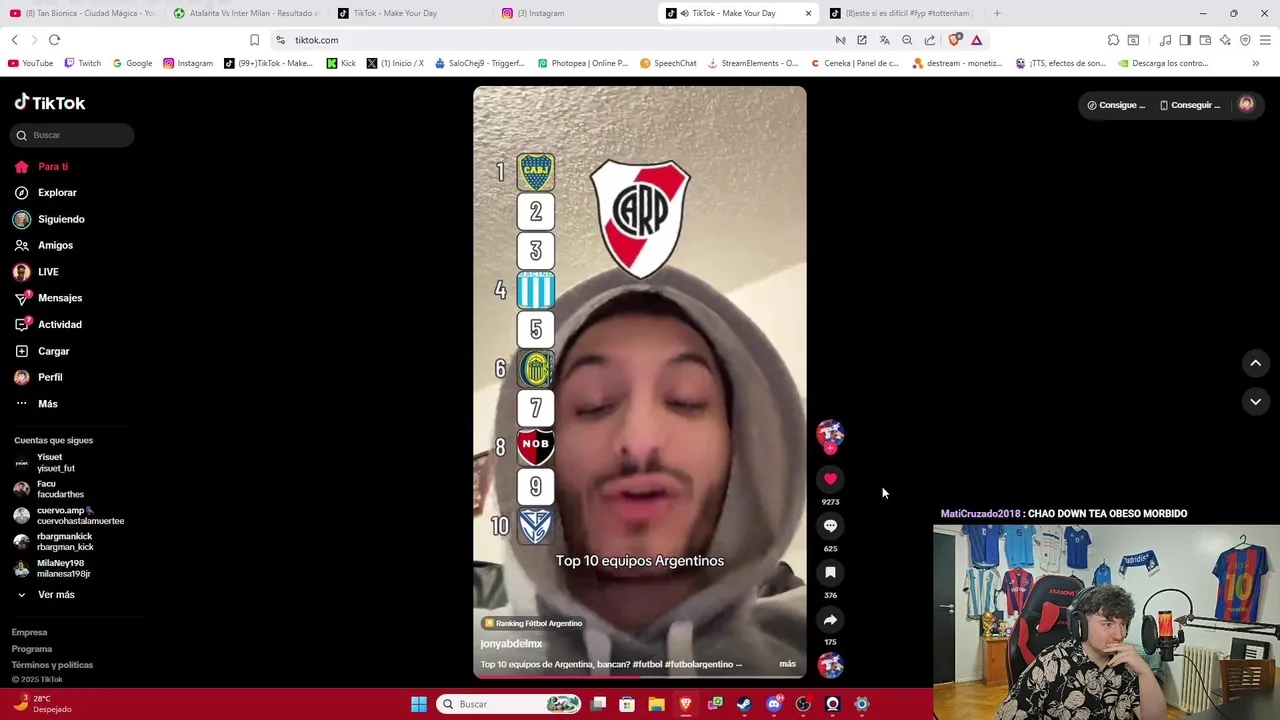Expand video description with 'más'
This screenshot has width=1280, height=720.
[x=787, y=664]
